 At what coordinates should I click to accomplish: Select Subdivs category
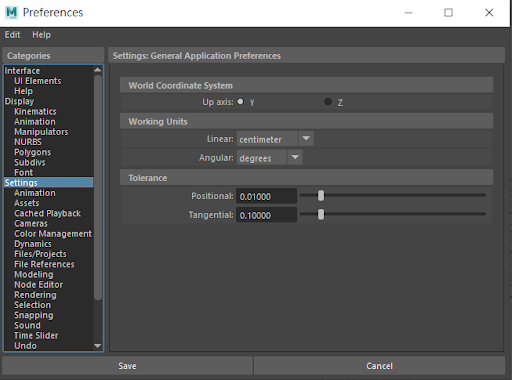[30, 162]
